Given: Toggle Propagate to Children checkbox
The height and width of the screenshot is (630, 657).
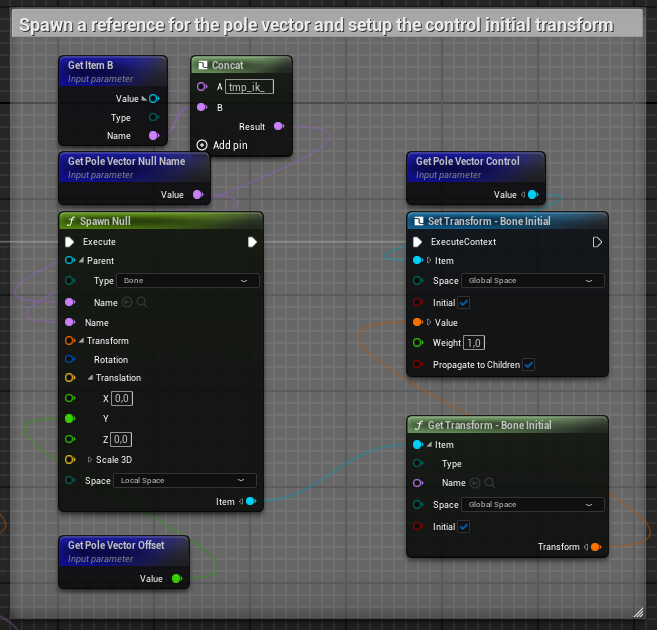Looking at the screenshot, I should (529, 364).
